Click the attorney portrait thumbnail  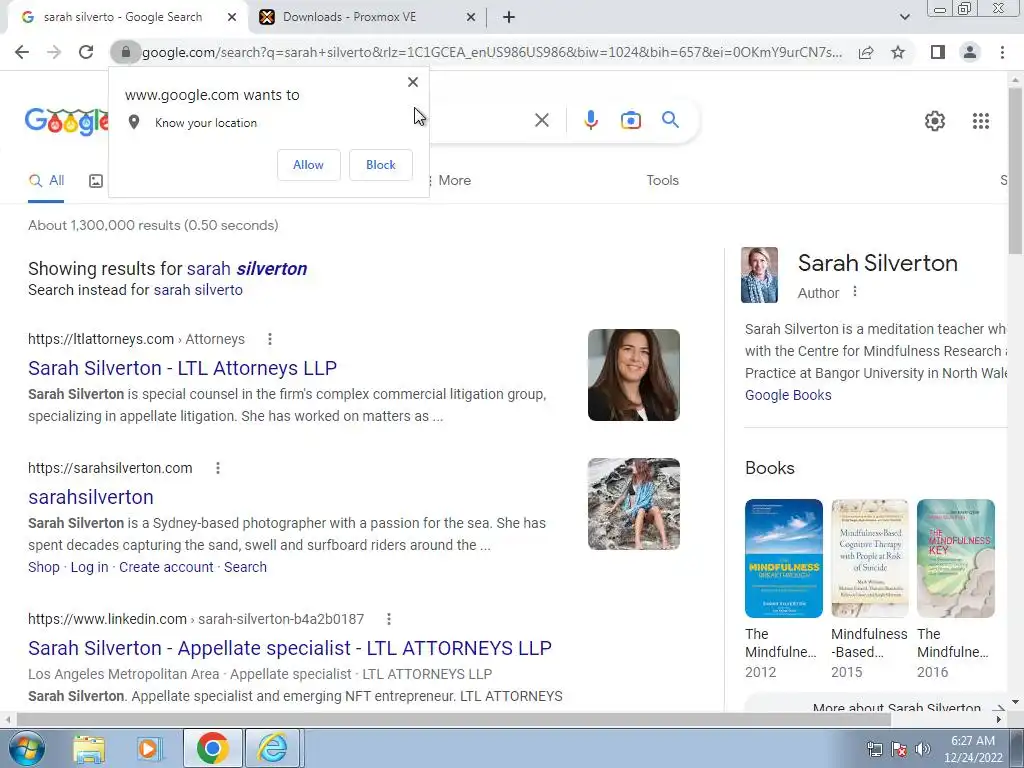pos(633,375)
